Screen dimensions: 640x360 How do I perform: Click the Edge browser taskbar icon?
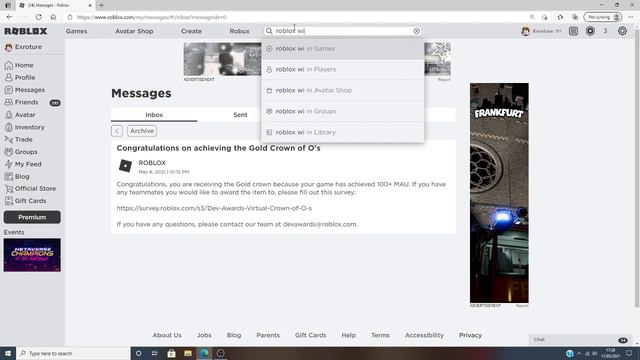click(x=204, y=353)
